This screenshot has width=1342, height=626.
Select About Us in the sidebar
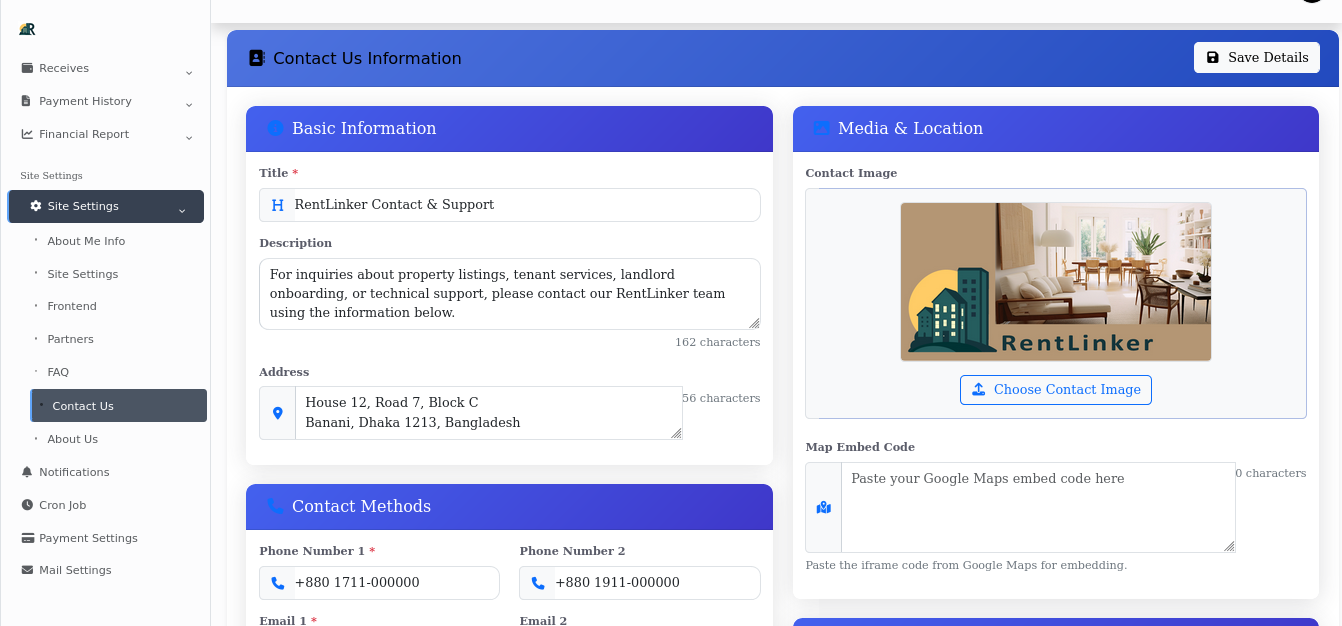pyautogui.click(x=72, y=439)
